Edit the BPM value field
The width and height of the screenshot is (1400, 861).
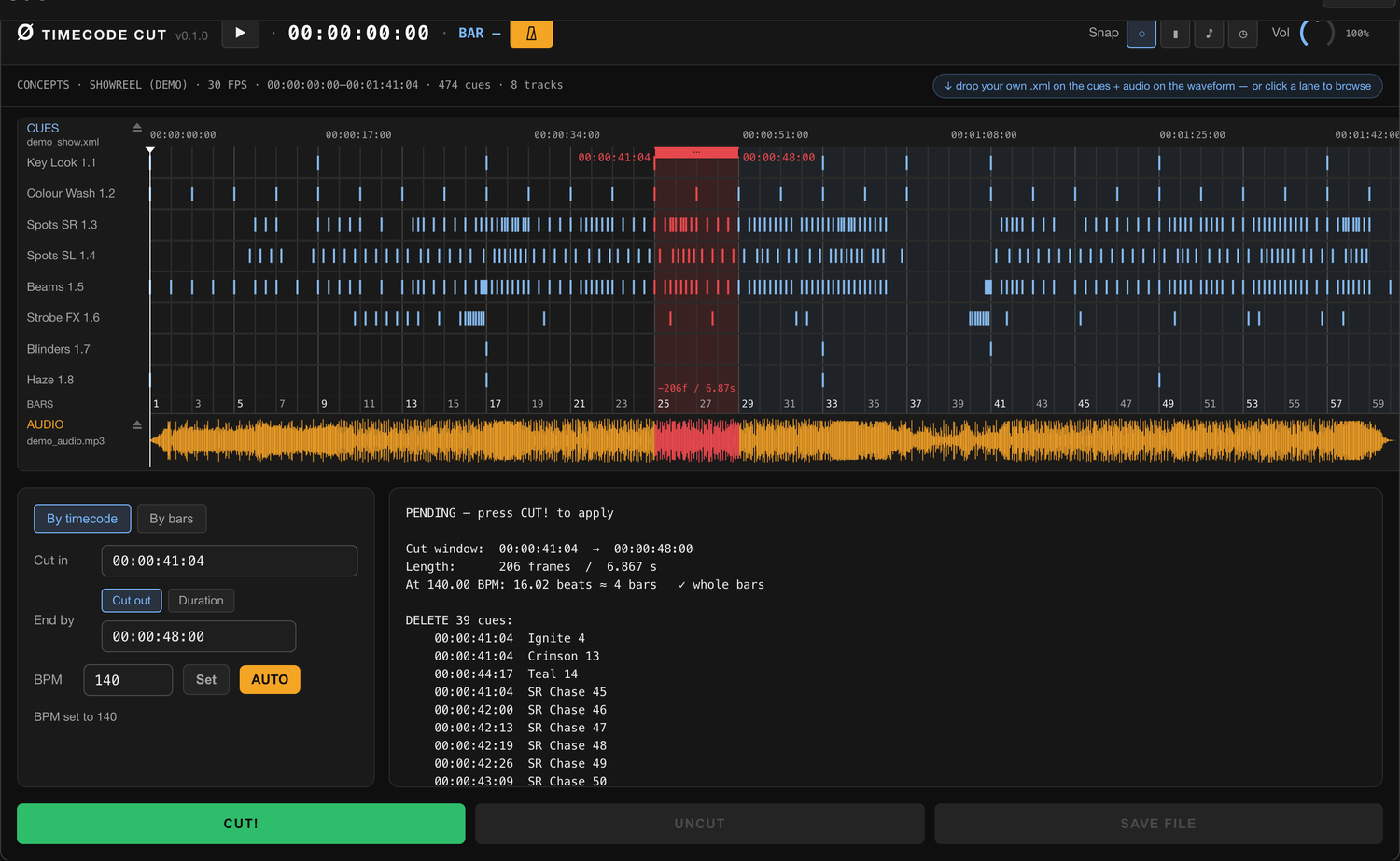tap(128, 680)
